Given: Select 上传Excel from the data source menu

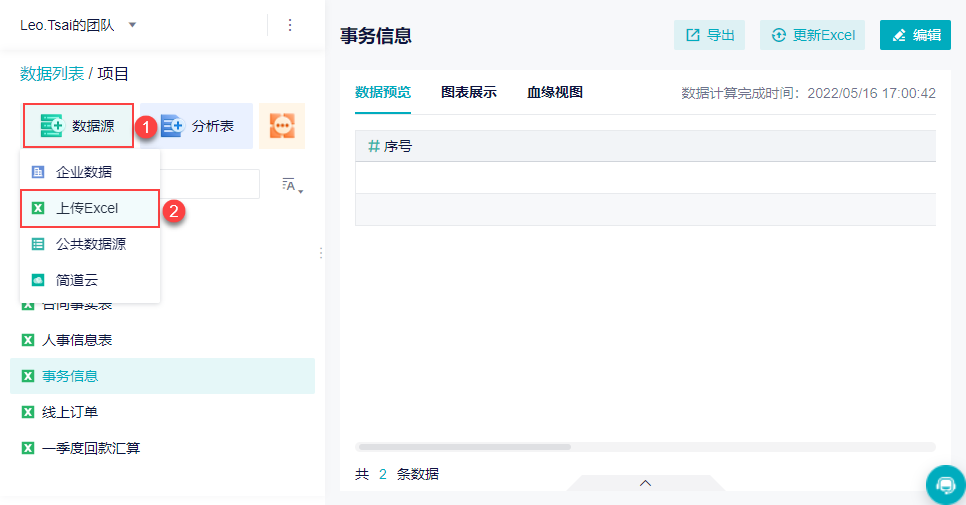Looking at the screenshot, I should (90, 208).
